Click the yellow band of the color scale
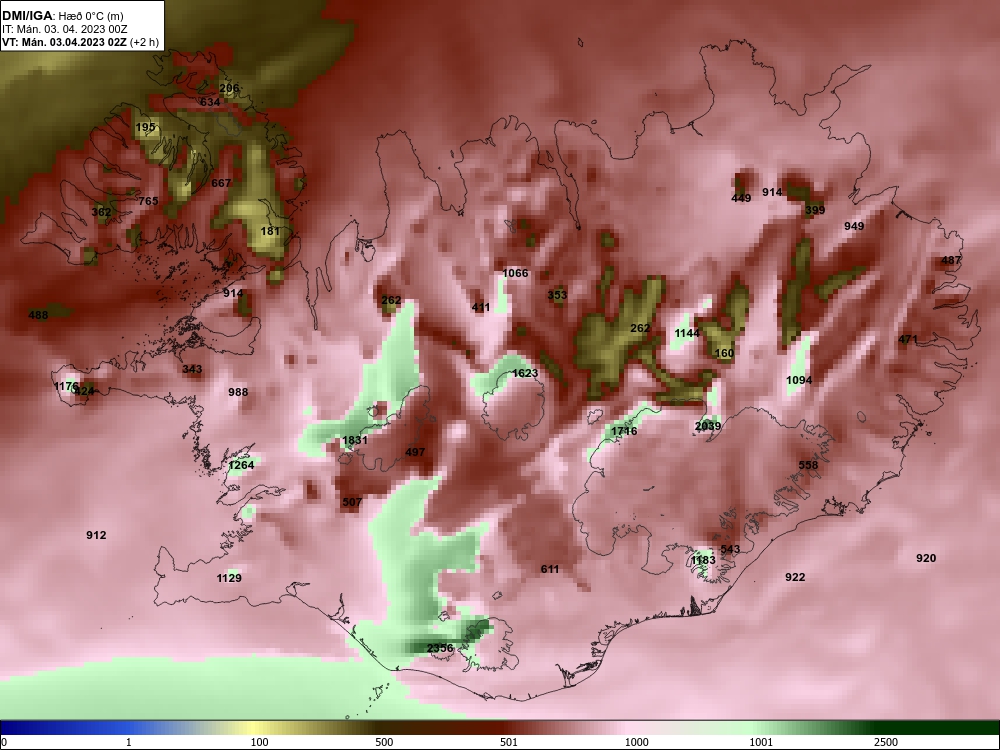The width and height of the screenshot is (1000, 750). (x=252, y=728)
